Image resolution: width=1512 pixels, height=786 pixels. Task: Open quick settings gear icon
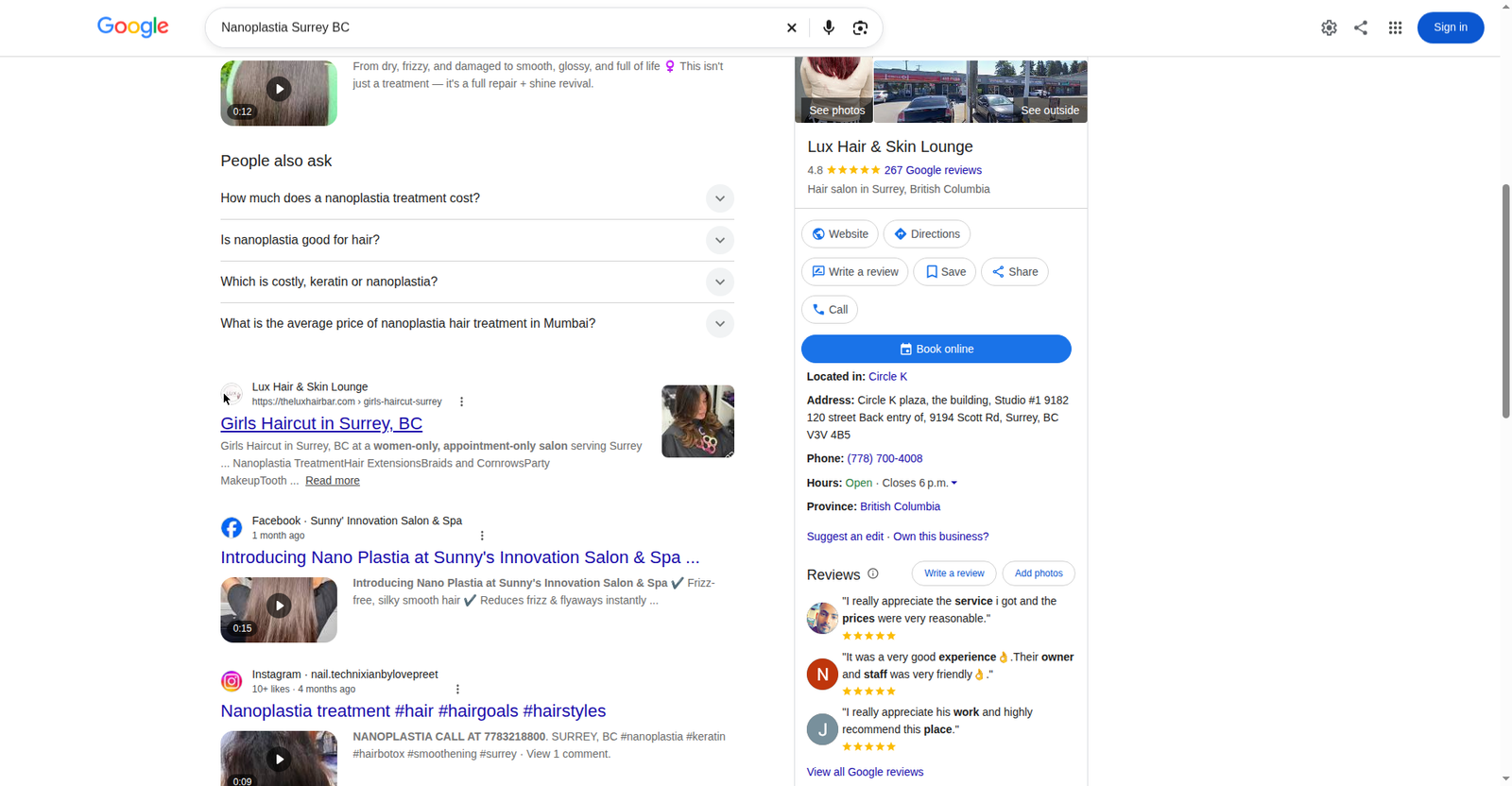coord(1329,27)
